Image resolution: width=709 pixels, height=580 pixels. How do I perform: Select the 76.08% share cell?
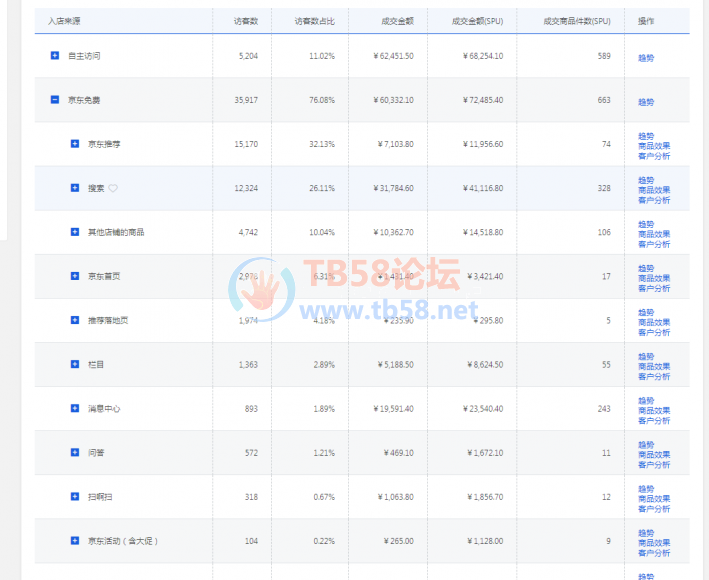322,100
